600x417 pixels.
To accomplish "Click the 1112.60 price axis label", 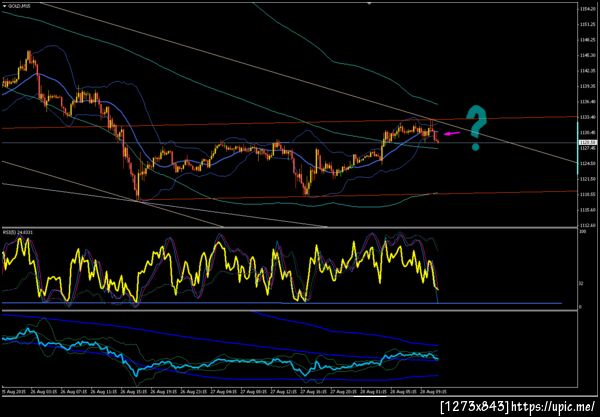I will [x=588, y=225].
